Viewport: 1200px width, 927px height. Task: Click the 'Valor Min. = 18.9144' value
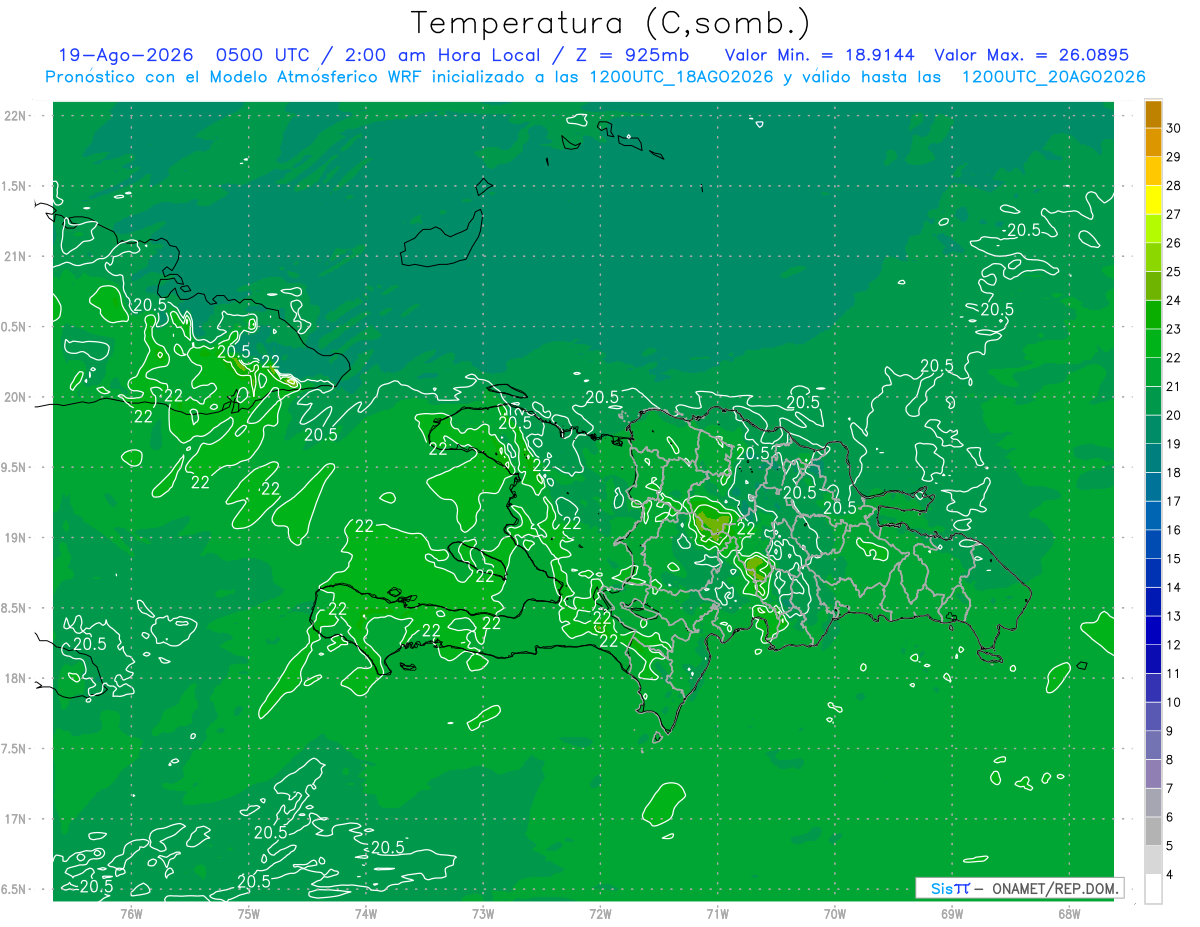[819, 55]
